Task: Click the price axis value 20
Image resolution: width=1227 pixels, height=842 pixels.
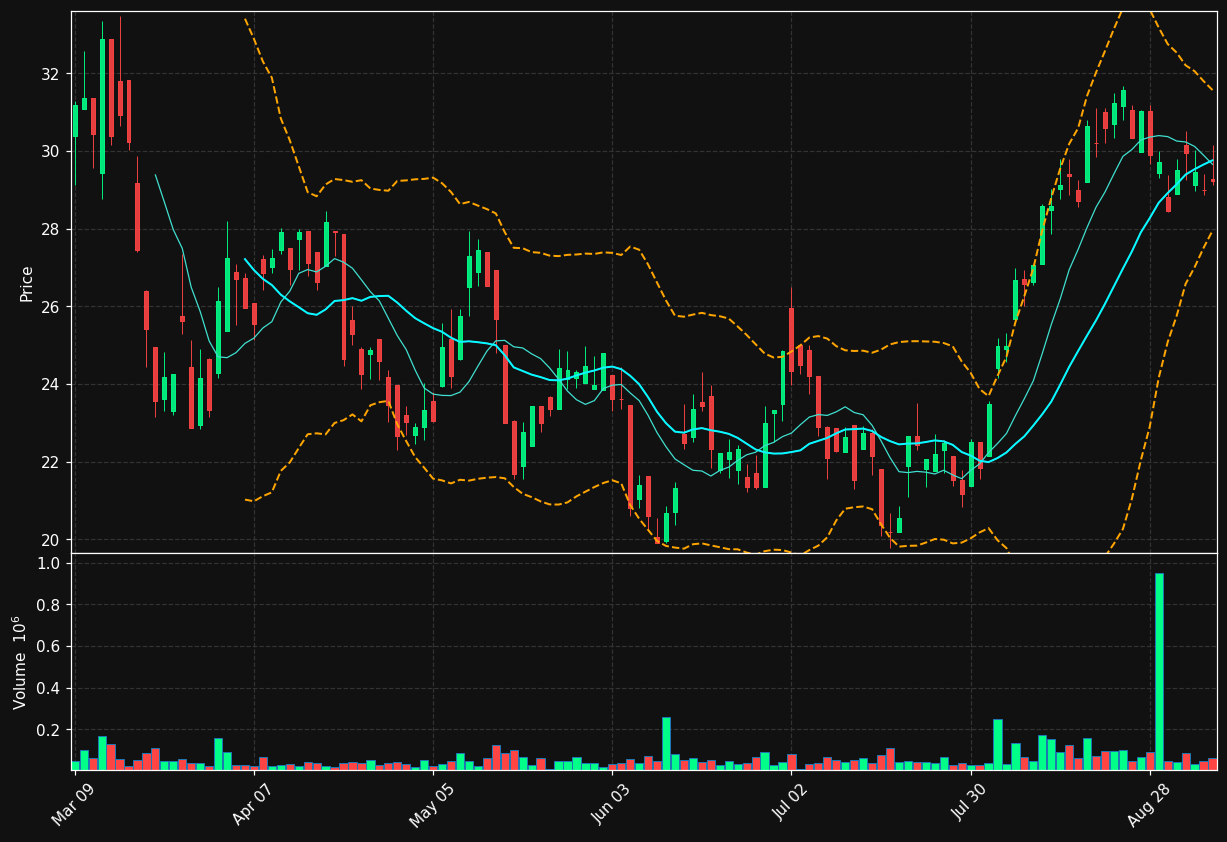Action: 51,540
